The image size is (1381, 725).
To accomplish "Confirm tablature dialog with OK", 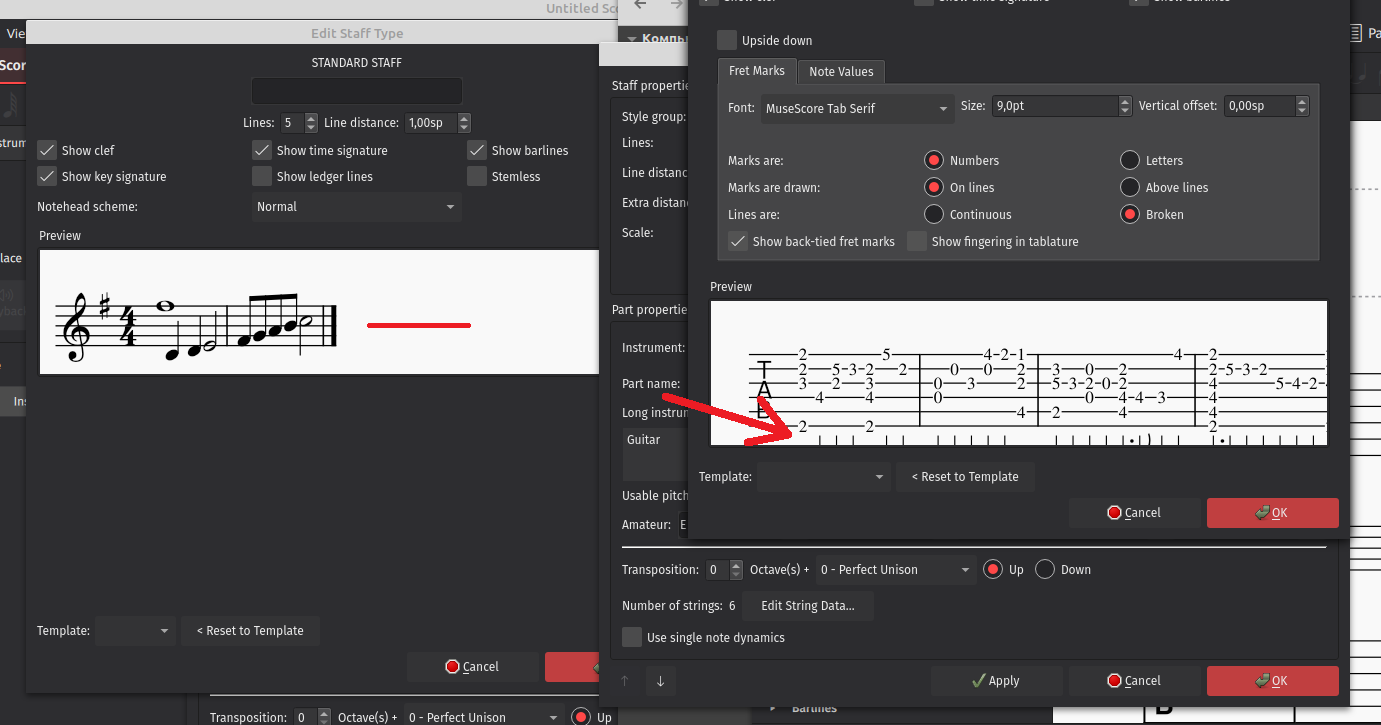I will (1272, 513).
